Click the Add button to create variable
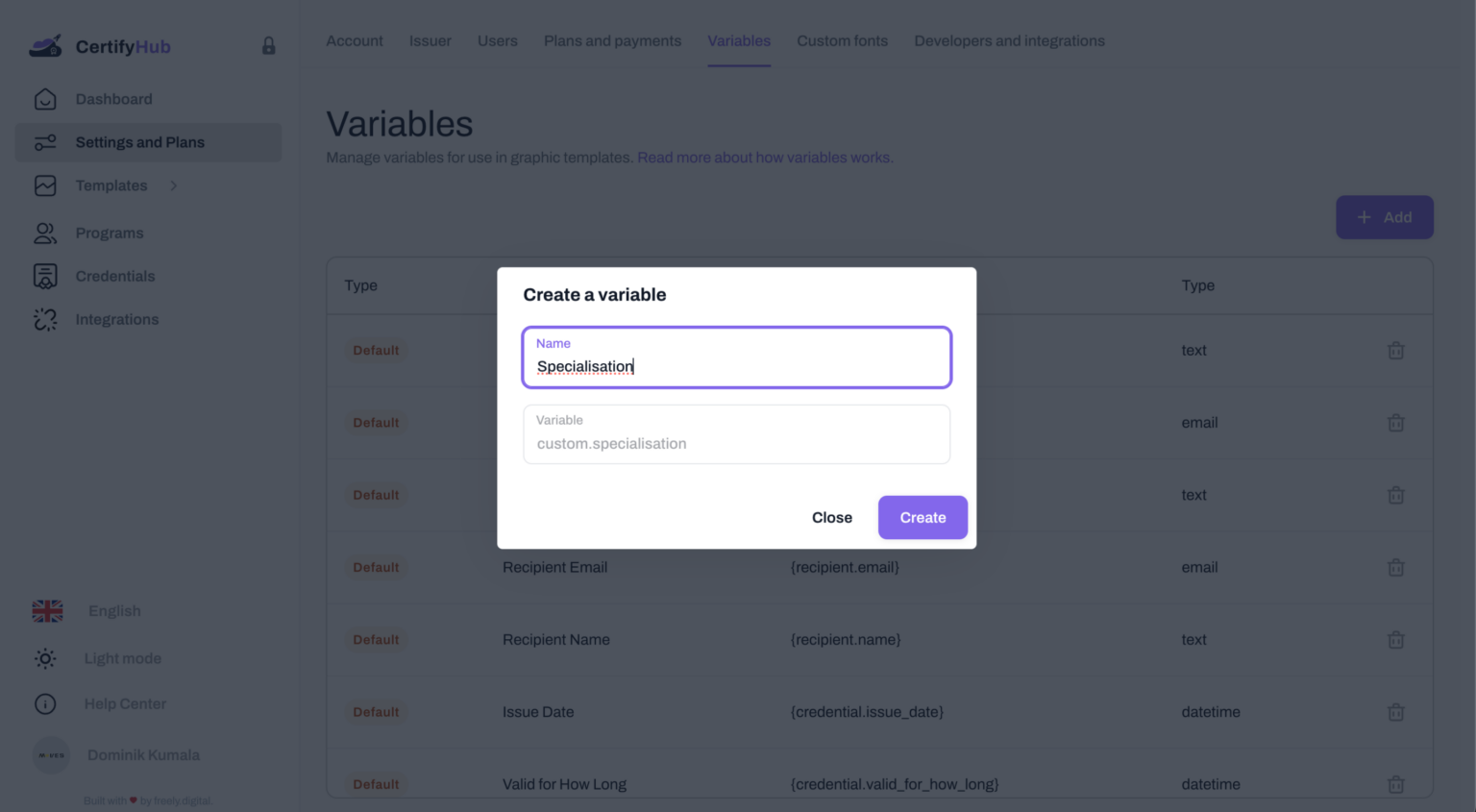 [1384, 217]
